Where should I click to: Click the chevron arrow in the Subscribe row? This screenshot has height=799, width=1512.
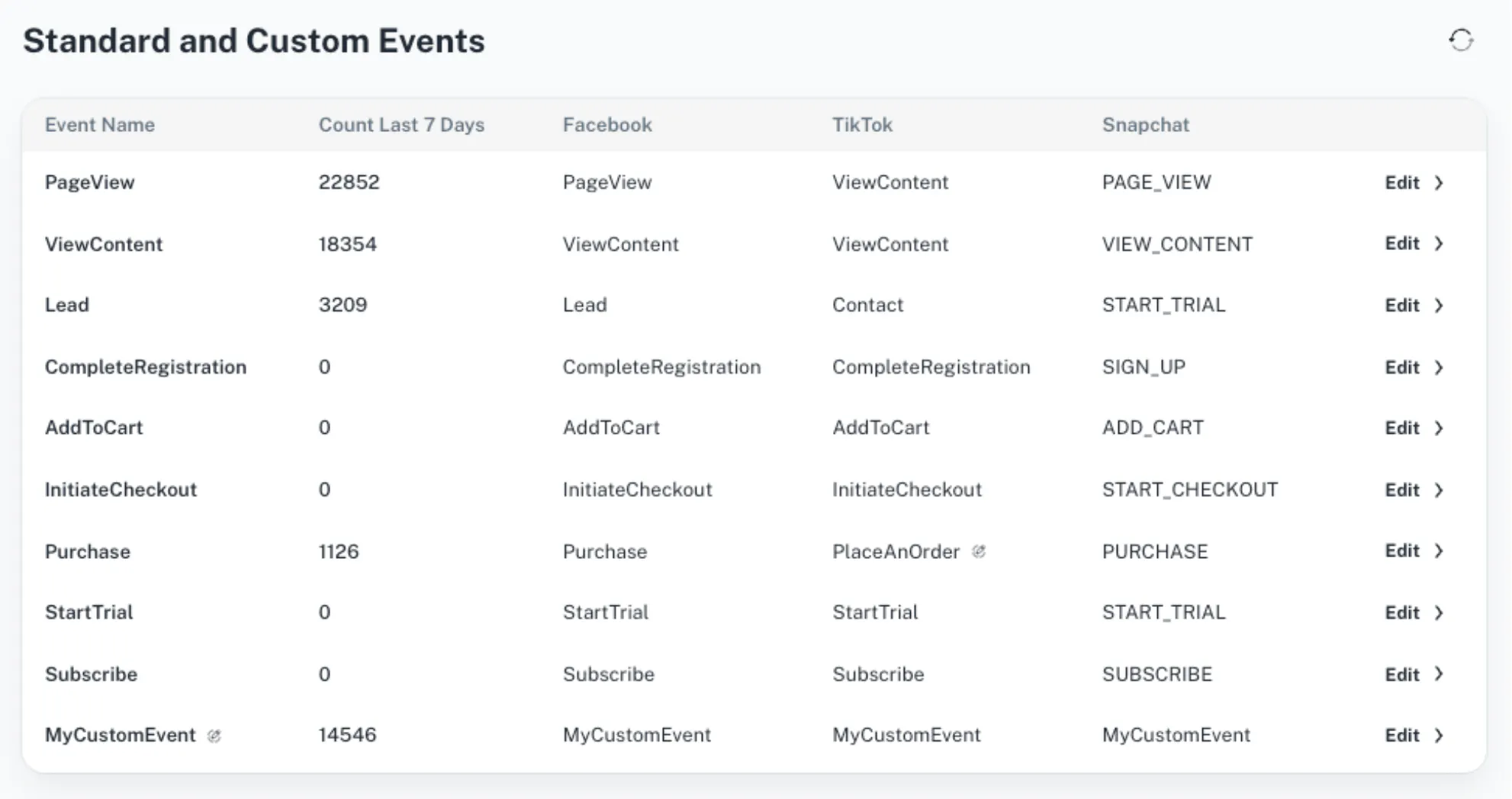click(x=1439, y=674)
